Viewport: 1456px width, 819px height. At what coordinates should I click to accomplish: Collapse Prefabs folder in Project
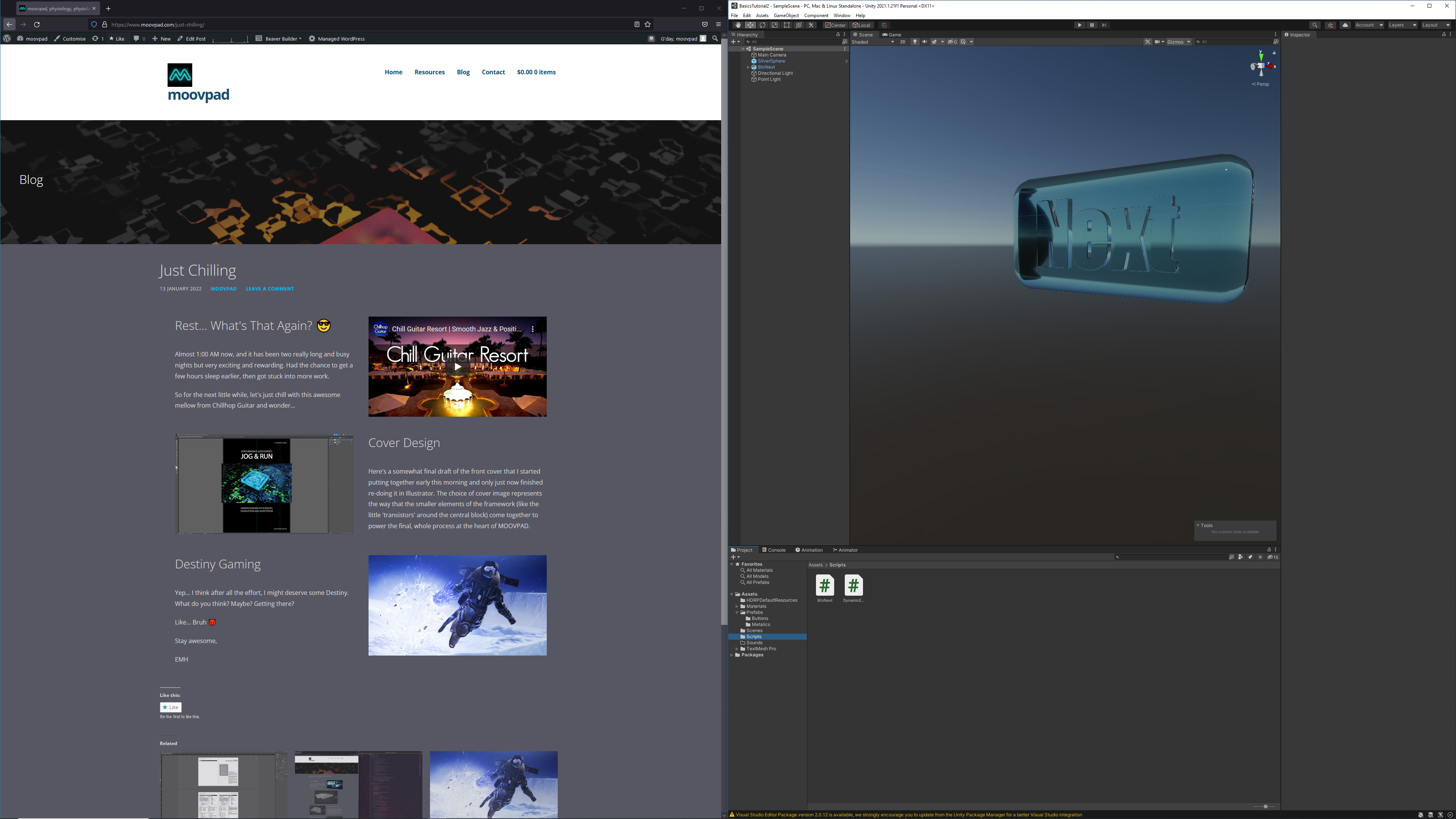point(737,612)
